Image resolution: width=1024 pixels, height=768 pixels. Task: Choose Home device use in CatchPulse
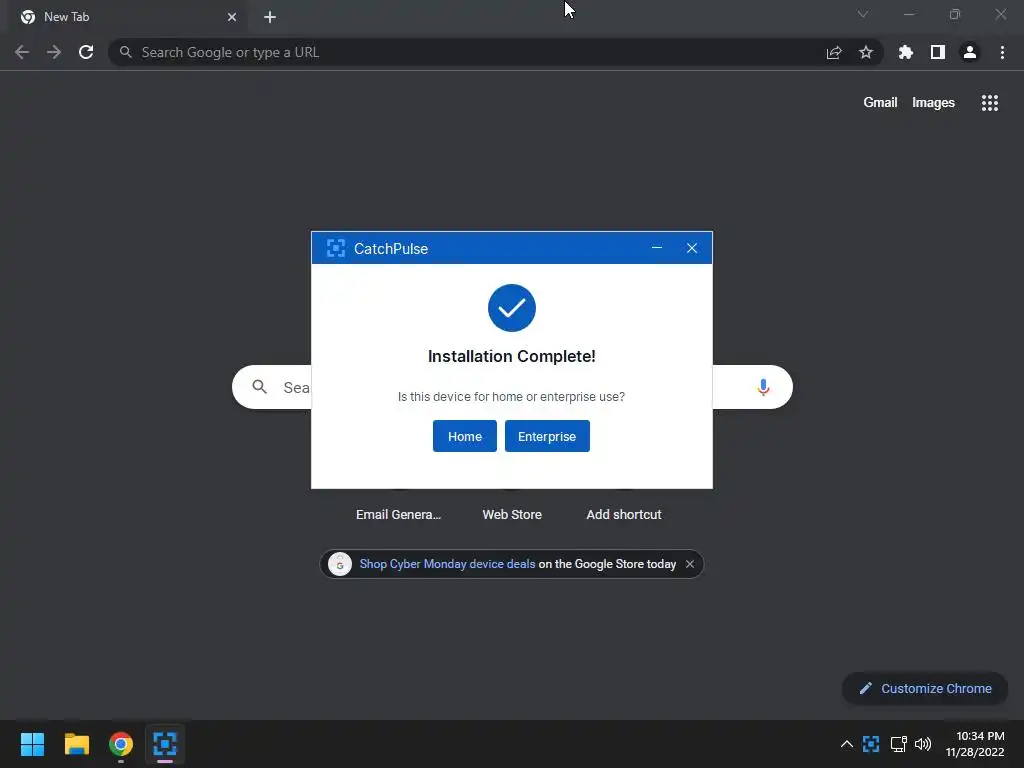[x=464, y=436]
